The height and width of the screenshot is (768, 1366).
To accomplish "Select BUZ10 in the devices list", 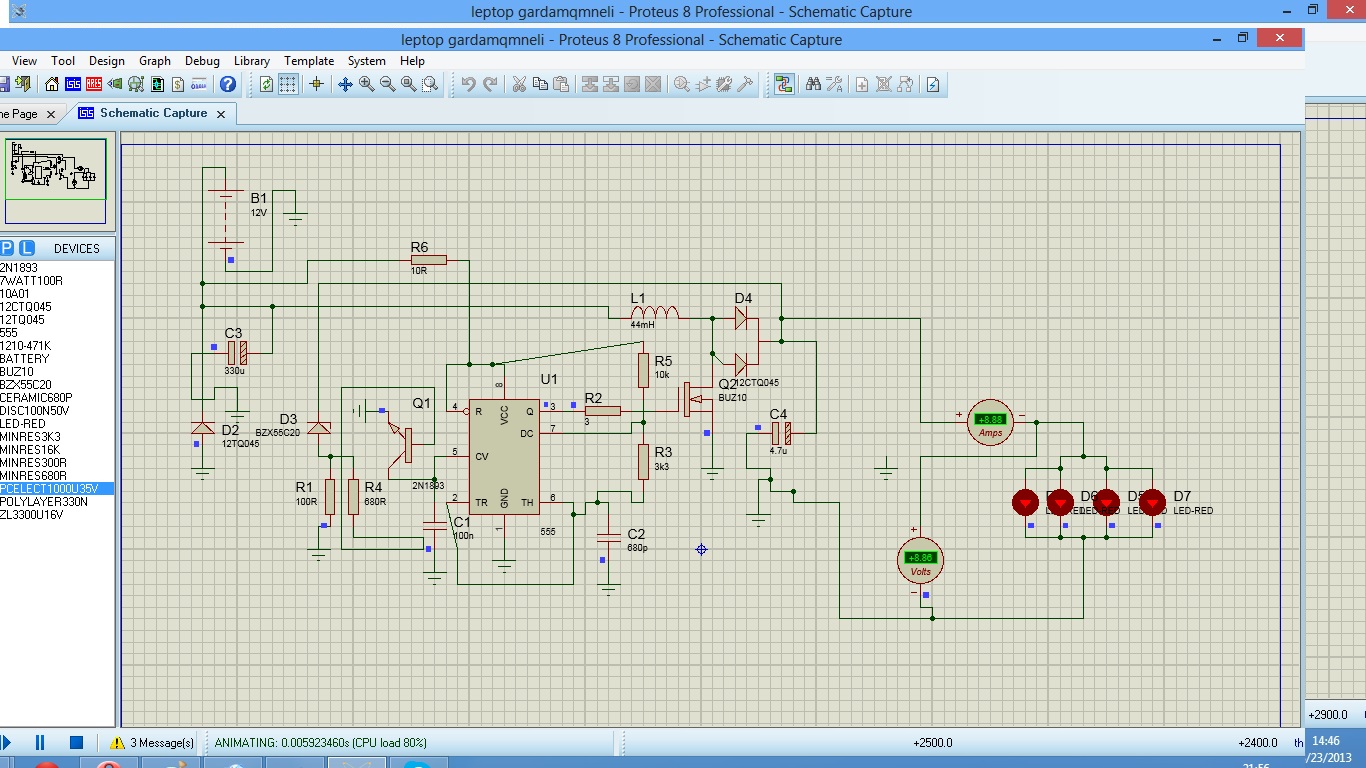I will click(x=17, y=372).
